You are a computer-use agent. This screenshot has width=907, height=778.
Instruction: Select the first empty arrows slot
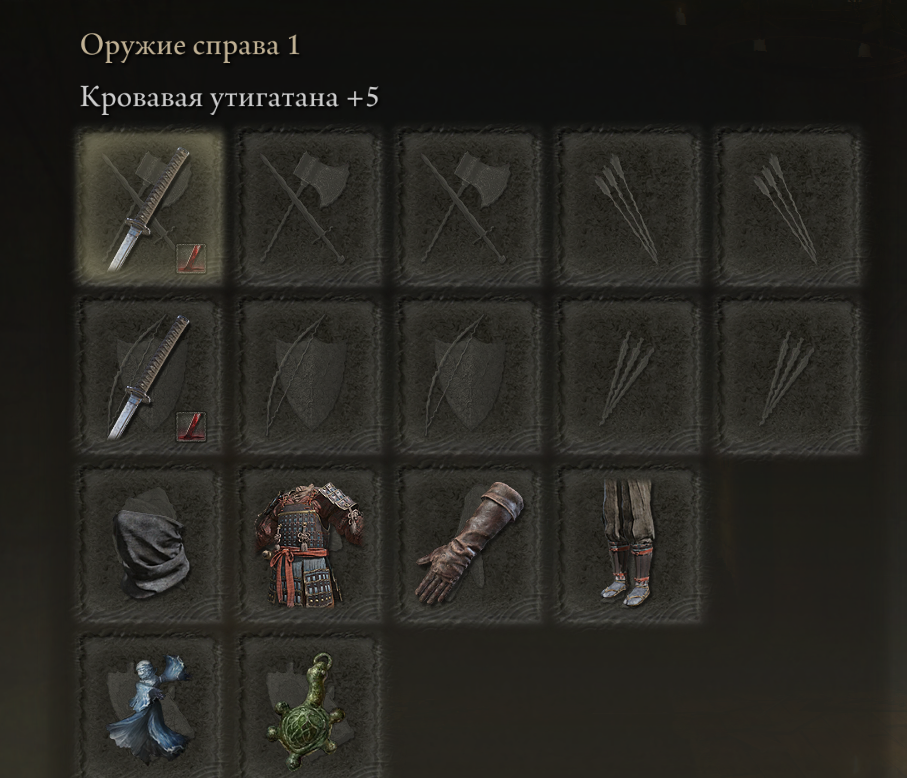click(x=629, y=208)
